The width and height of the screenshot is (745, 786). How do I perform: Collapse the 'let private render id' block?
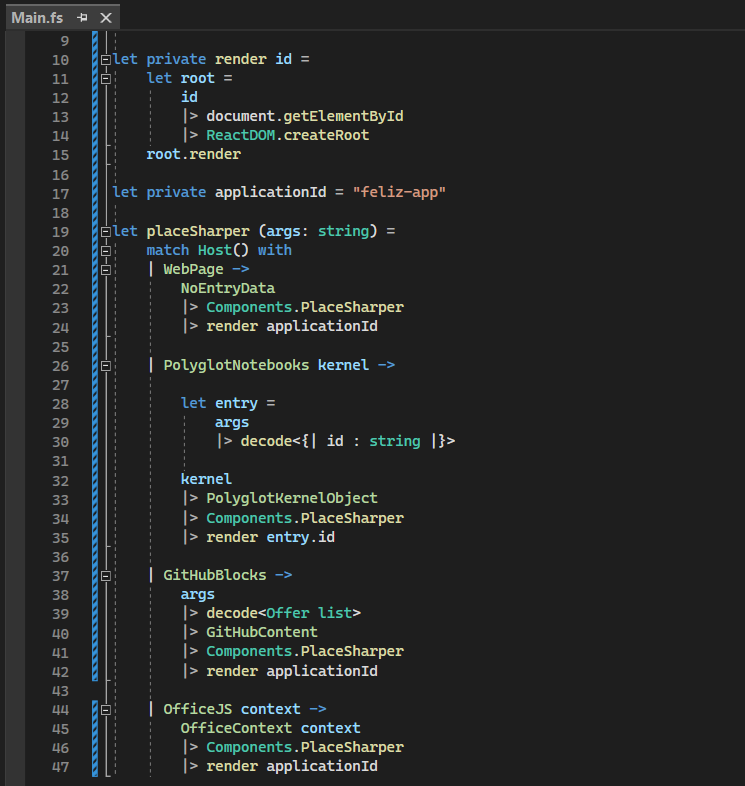click(x=105, y=60)
